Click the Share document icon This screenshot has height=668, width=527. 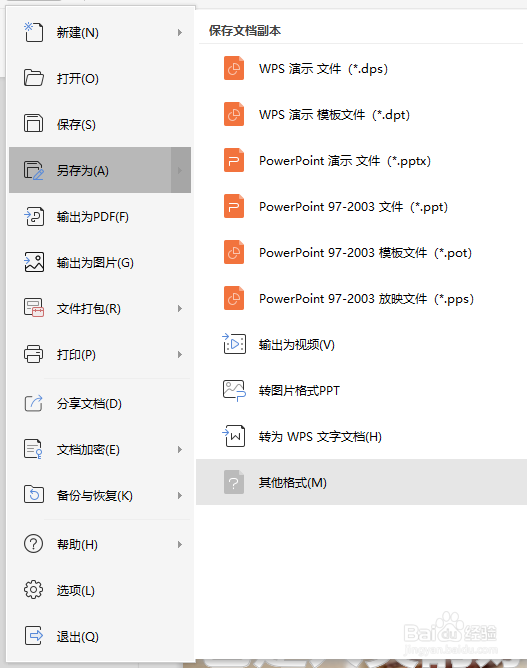click(x=33, y=403)
